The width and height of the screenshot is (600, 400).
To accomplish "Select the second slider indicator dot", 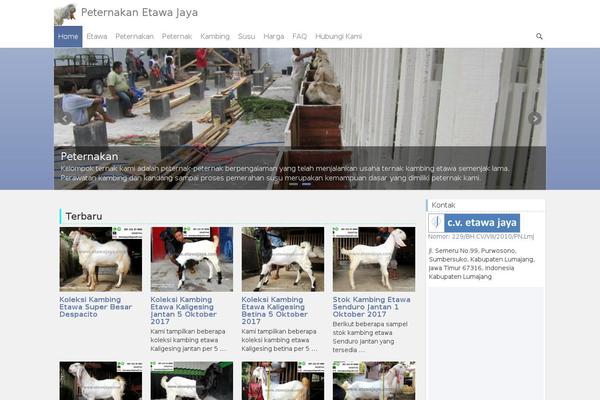I will pos(306,184).
